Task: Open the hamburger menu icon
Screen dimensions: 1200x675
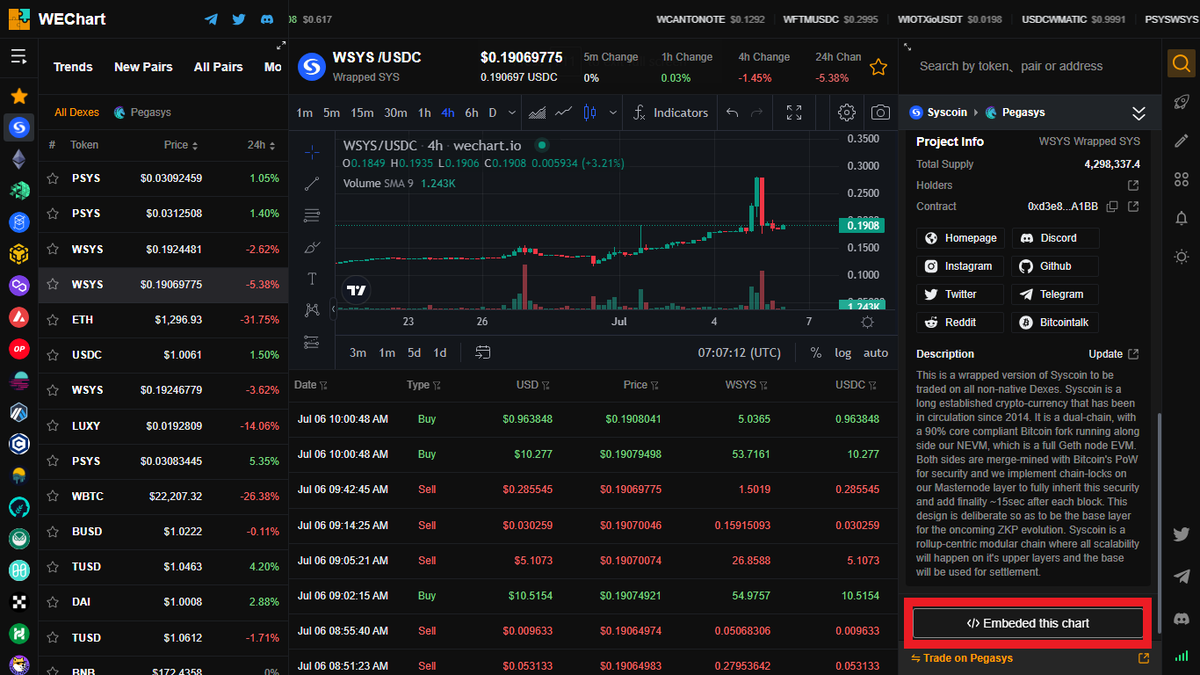Action: (x=18, y=56)
